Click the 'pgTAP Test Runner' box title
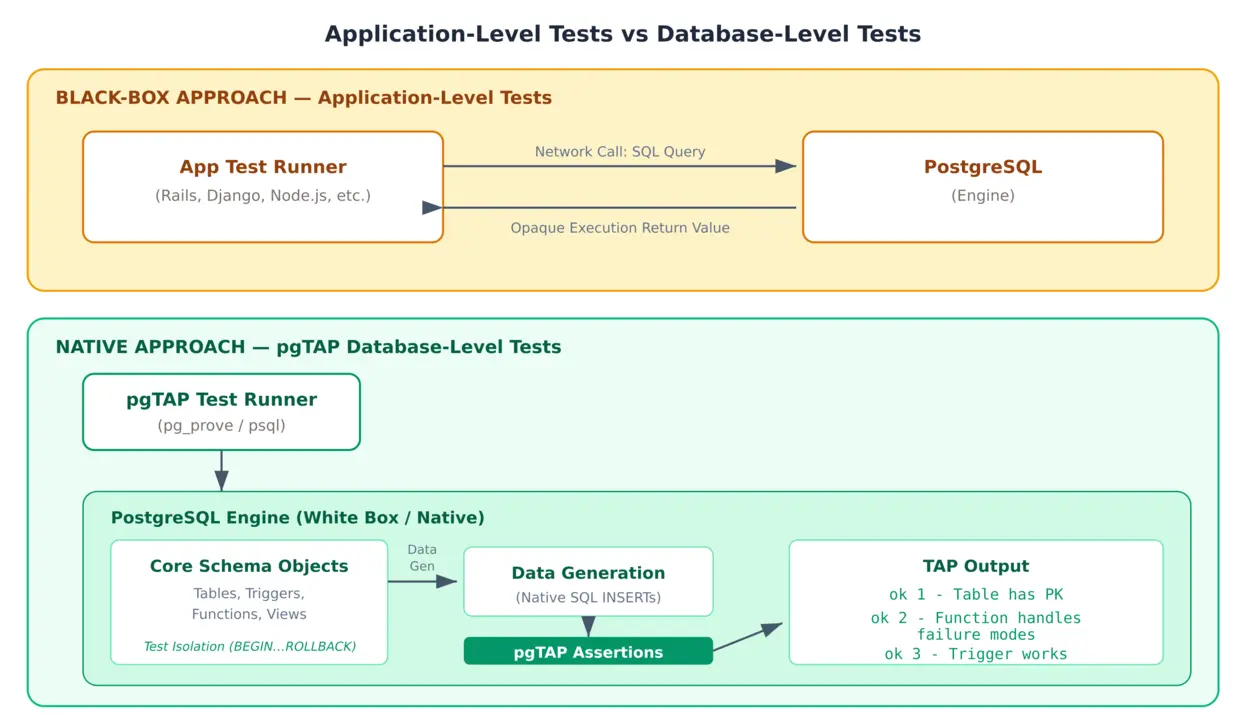 click(221, 400)
